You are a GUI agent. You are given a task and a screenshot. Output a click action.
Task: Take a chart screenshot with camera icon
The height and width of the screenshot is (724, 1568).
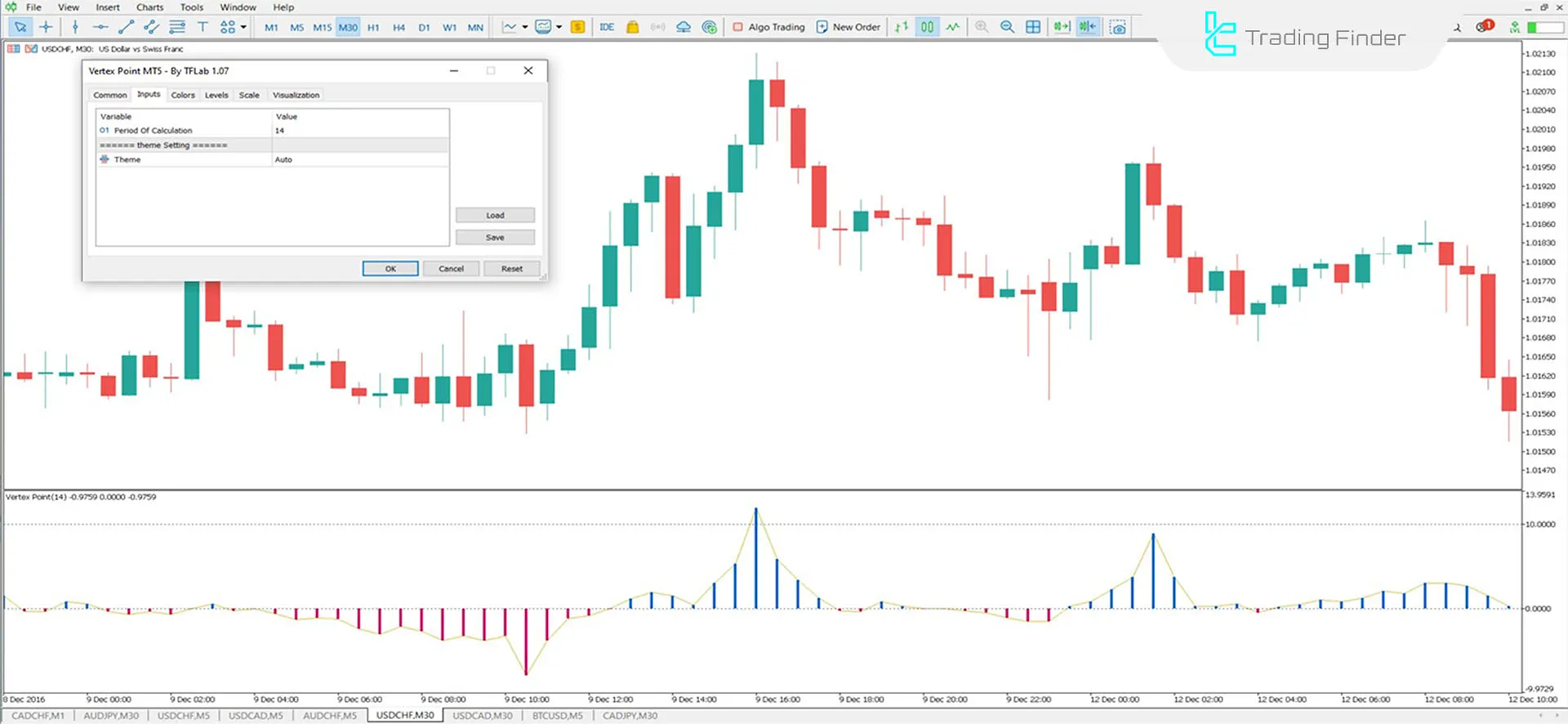1118,27
